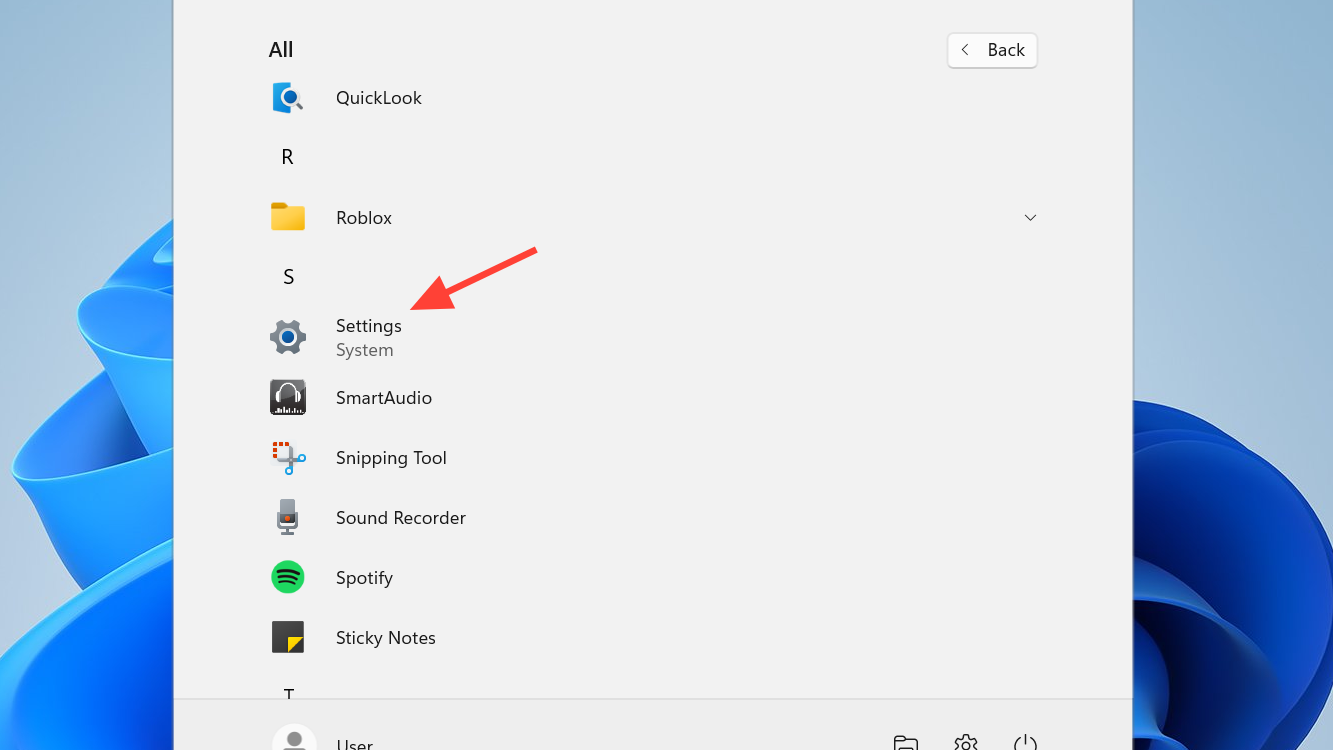Viewport: 1333px width, 750px height.
Task: Open File Explorer icon in bottom bar
Action: [x=906, y=743]
